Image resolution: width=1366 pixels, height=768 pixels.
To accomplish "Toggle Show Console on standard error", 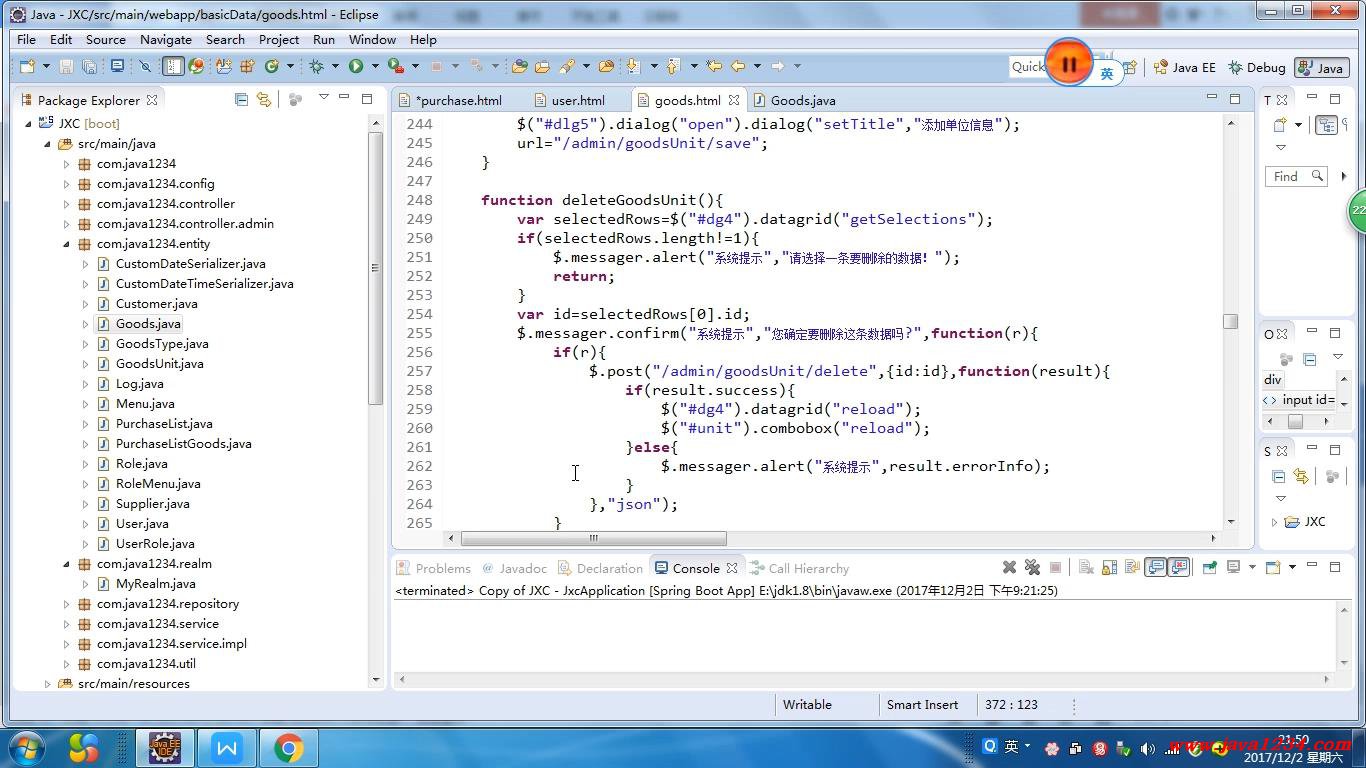I will [x=1179, y=567].
